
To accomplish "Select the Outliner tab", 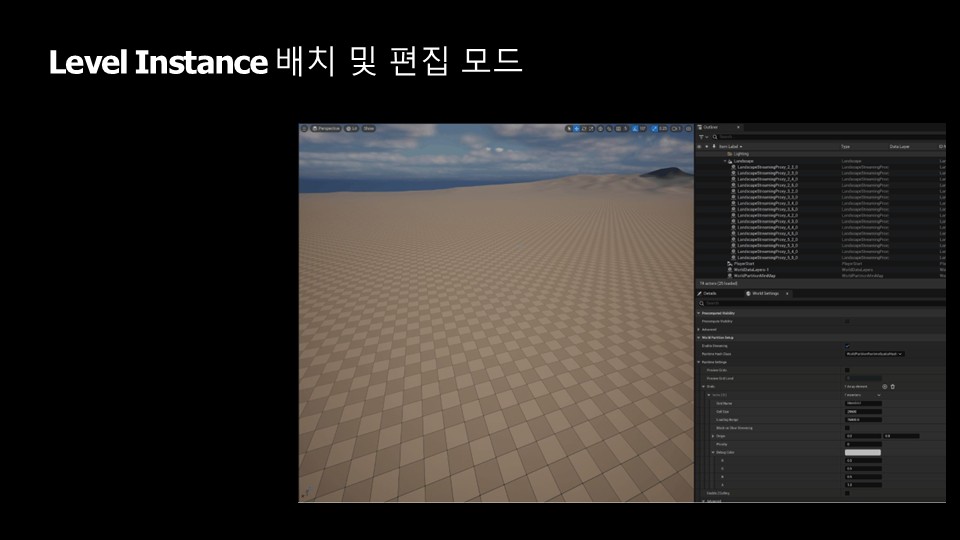I will point(710,127).
